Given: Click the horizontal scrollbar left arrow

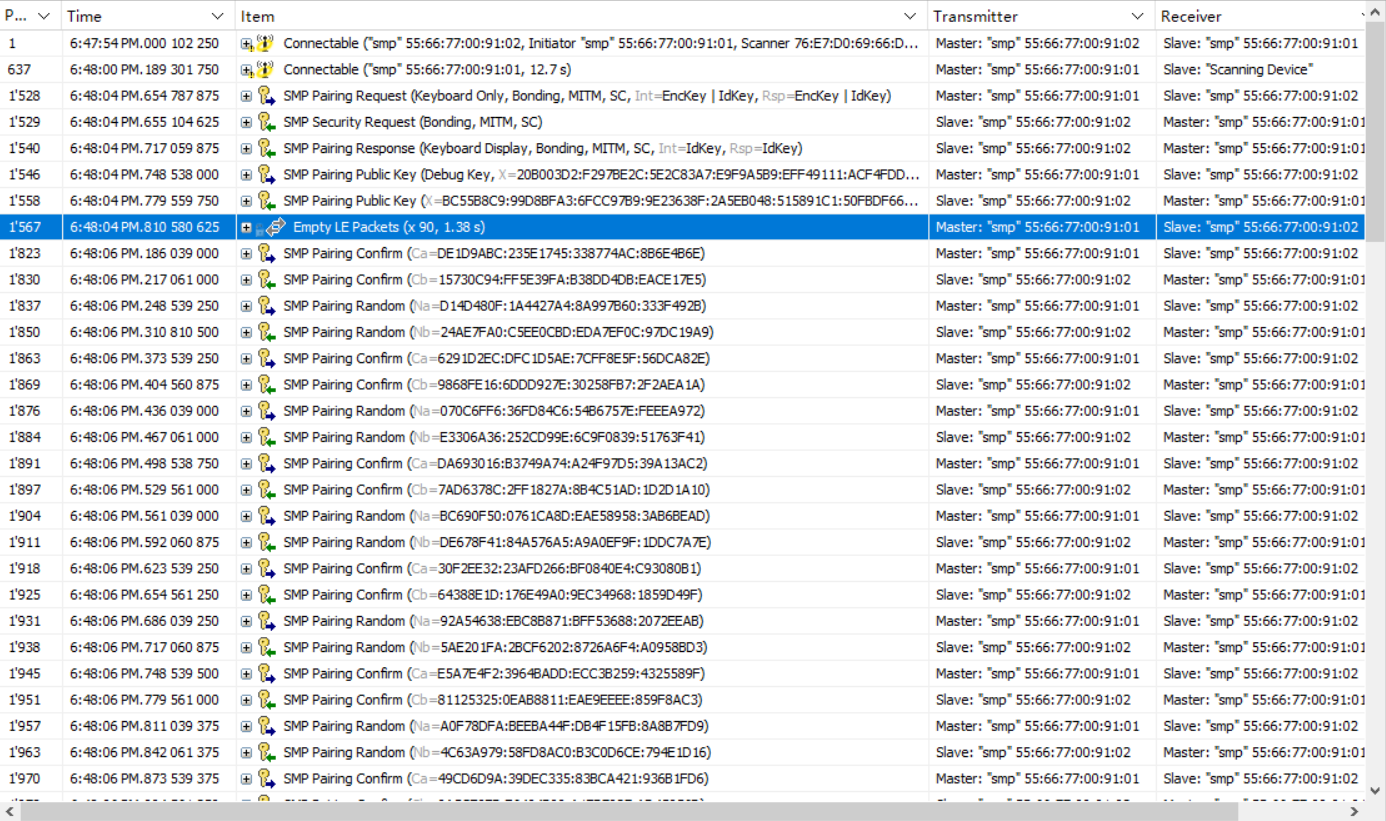Looking at the screenshot, I should pyautogui.click(x=7, y=812).
